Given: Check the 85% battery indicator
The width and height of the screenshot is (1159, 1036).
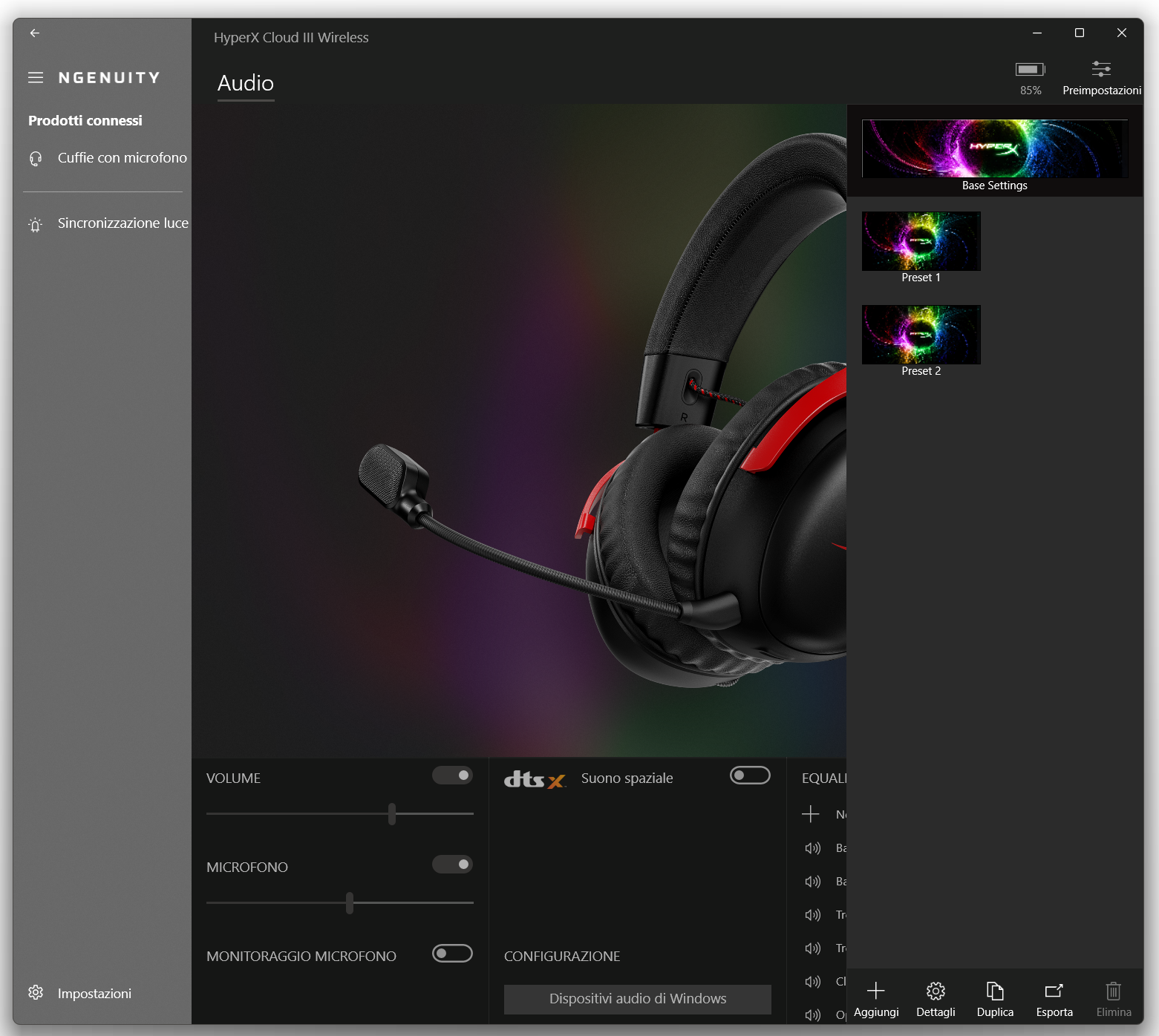Looking at the screenshot, I should (x=1031, y=79).
